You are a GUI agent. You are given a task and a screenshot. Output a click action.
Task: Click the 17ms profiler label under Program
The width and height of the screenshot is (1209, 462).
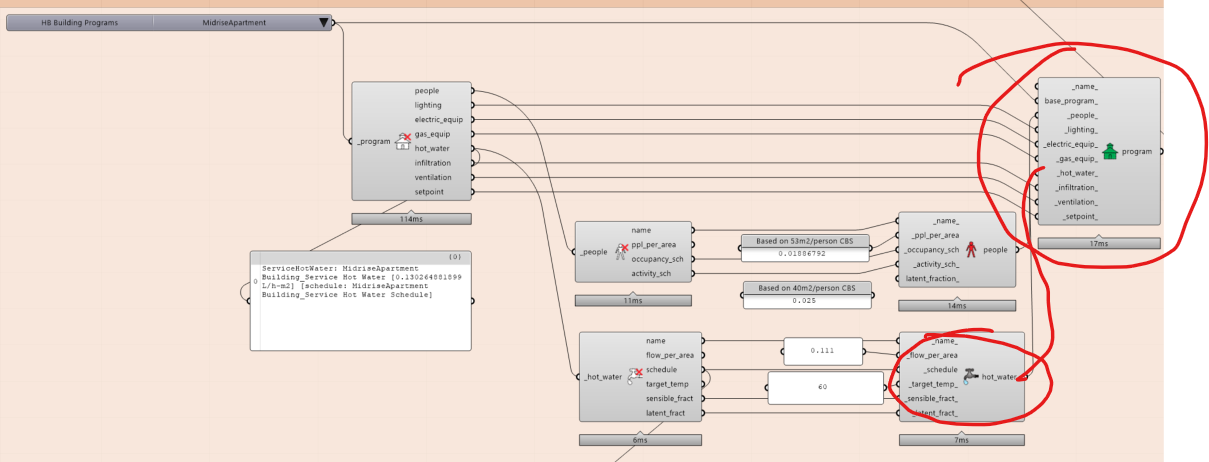tap(1098, 243)
